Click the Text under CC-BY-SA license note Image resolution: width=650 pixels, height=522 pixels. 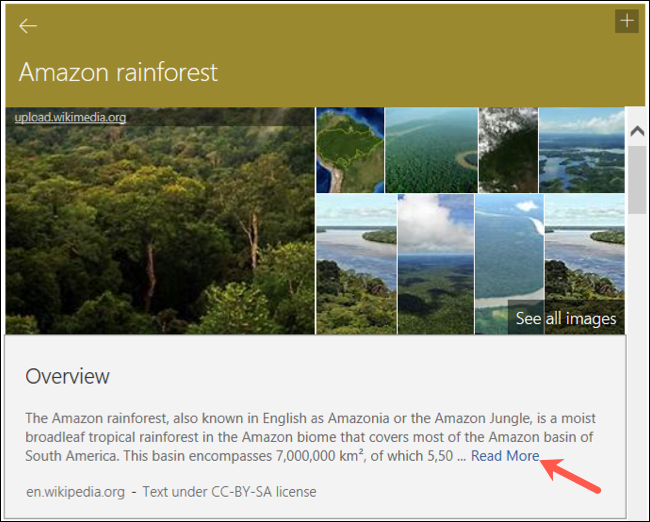tap(230, 491)
